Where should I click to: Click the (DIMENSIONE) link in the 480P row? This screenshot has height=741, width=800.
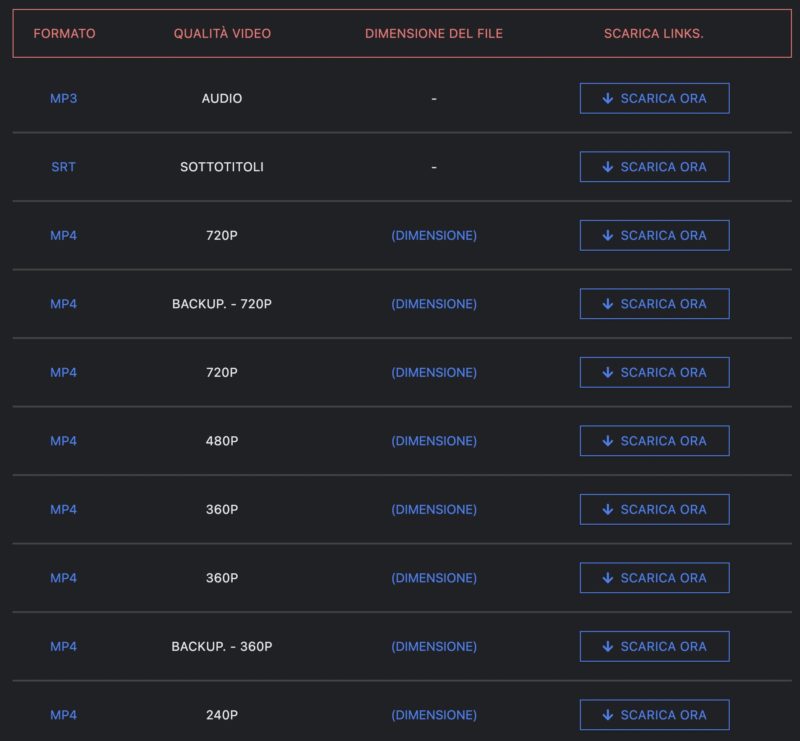point(434,441)
